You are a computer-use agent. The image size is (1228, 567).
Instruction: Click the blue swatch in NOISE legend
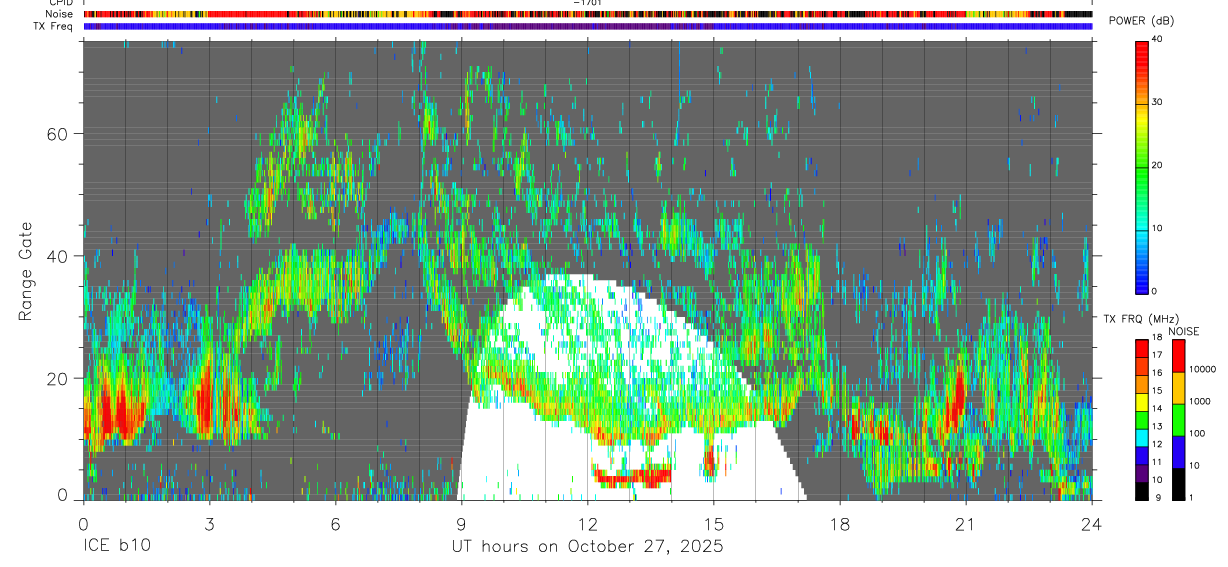pyautogui.click(x=1178, y=452)
